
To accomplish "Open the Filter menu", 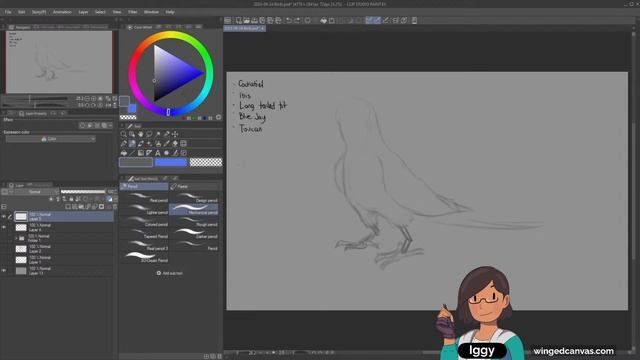I will (133, 12).
